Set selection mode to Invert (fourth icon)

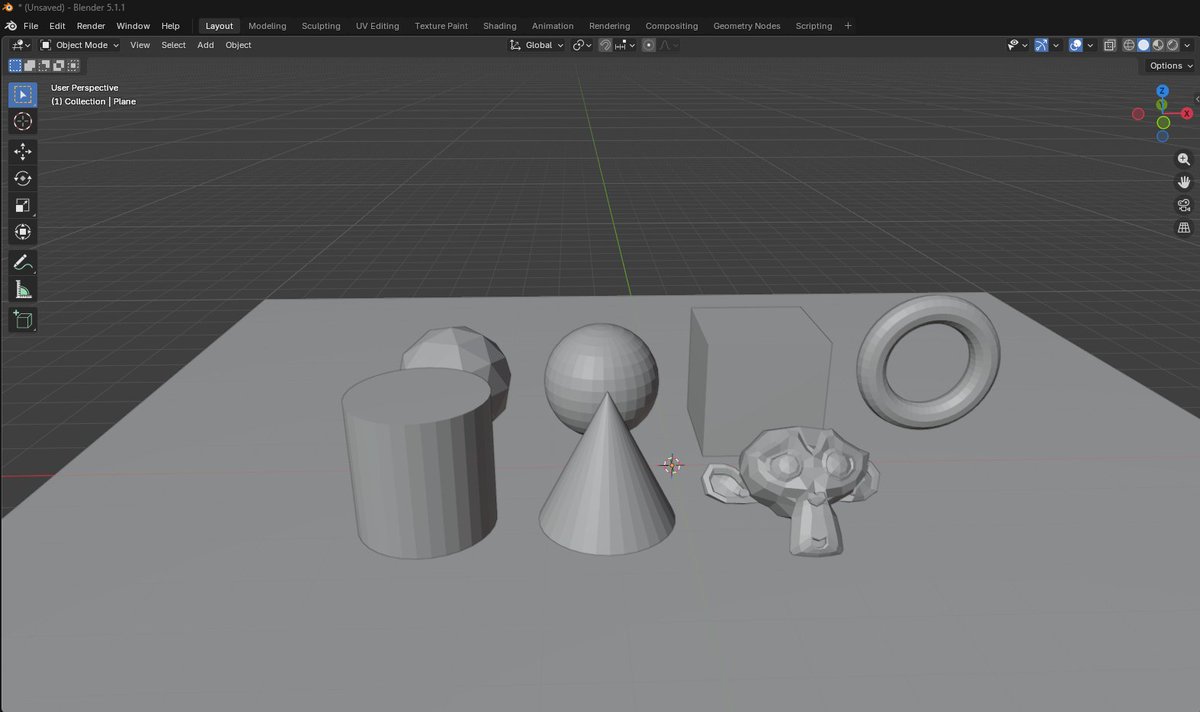(x=59, y=66)
